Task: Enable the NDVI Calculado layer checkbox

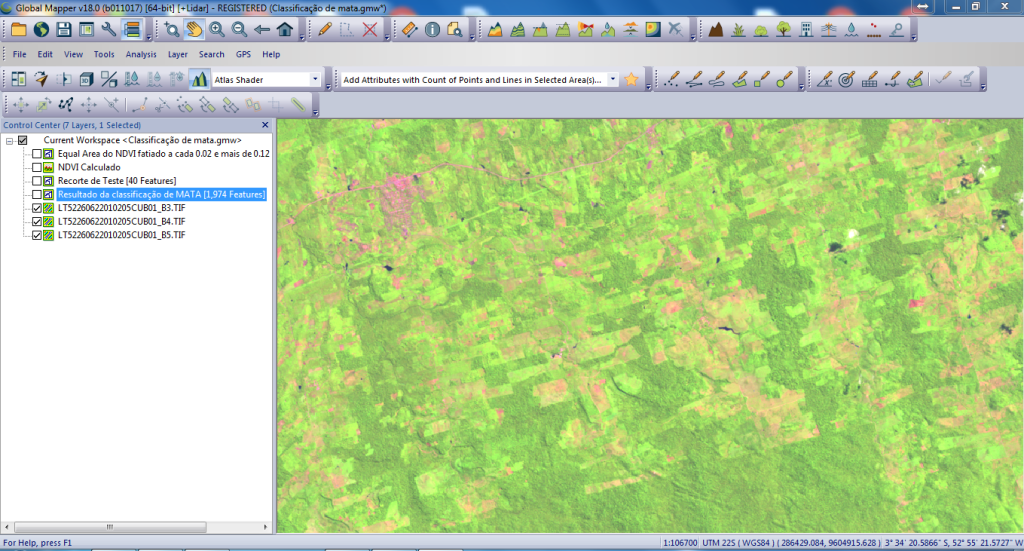Action: (x=37, y=168)
